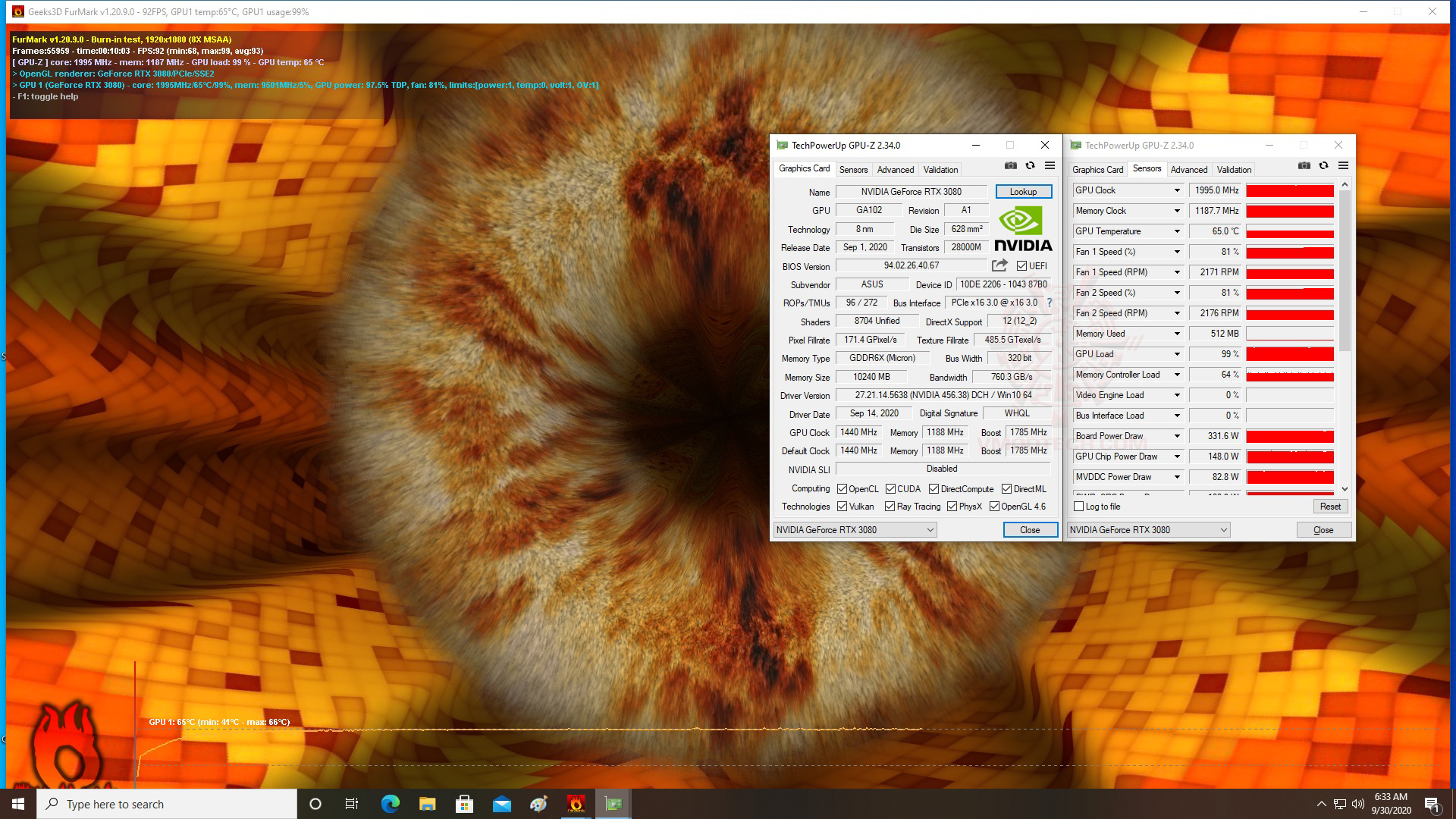Click the Bus Interface question mark icon

click(1050, 303)
